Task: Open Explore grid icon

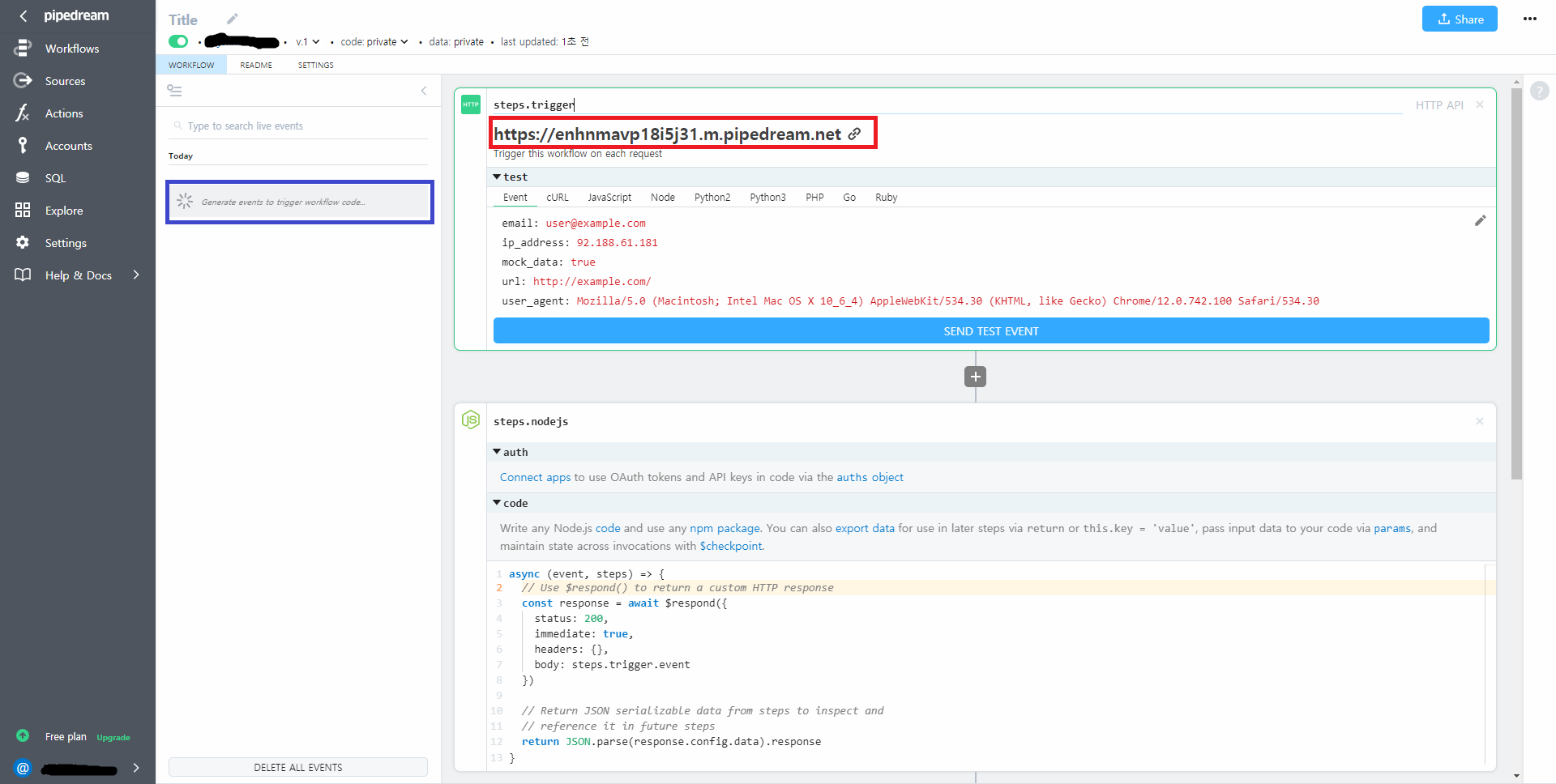Action: pyautogui.click(x=23, y=211)
